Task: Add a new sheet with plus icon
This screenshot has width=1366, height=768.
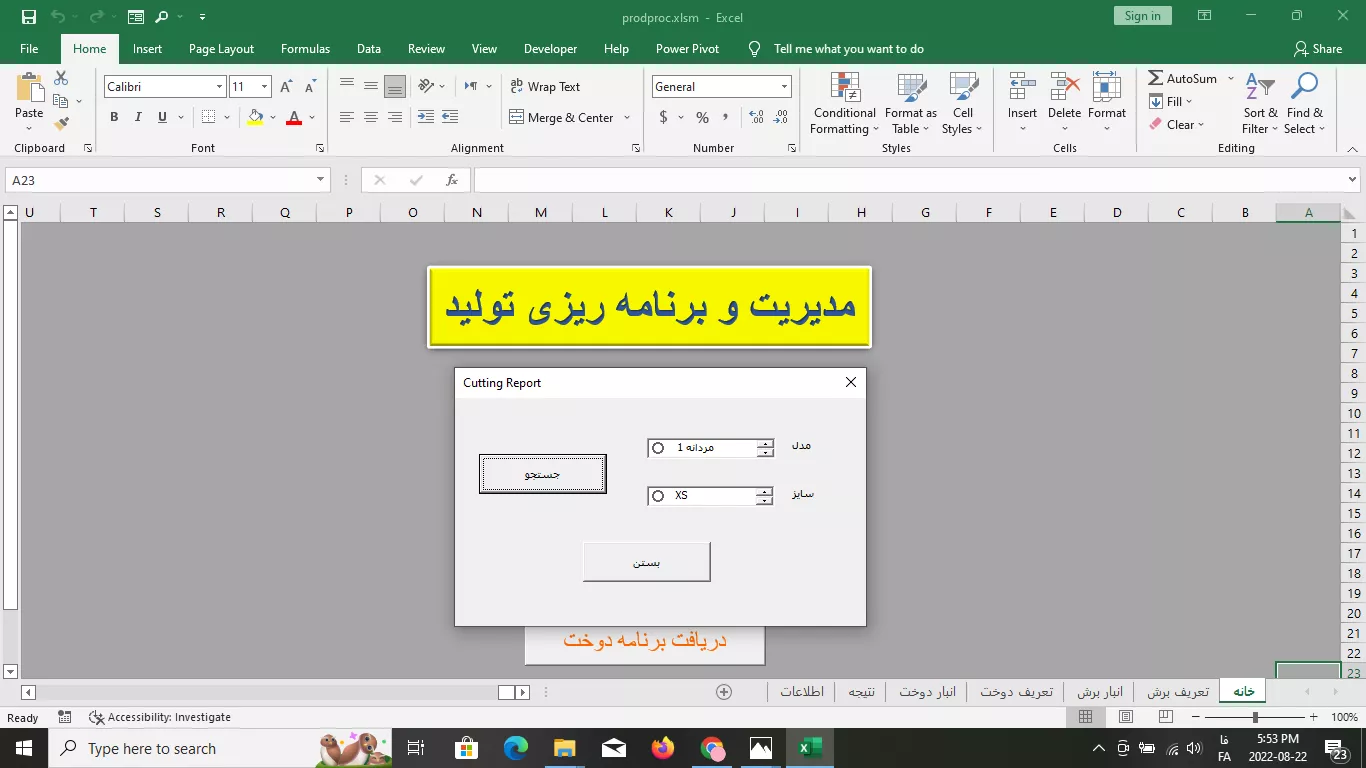Action: point(724,692)
